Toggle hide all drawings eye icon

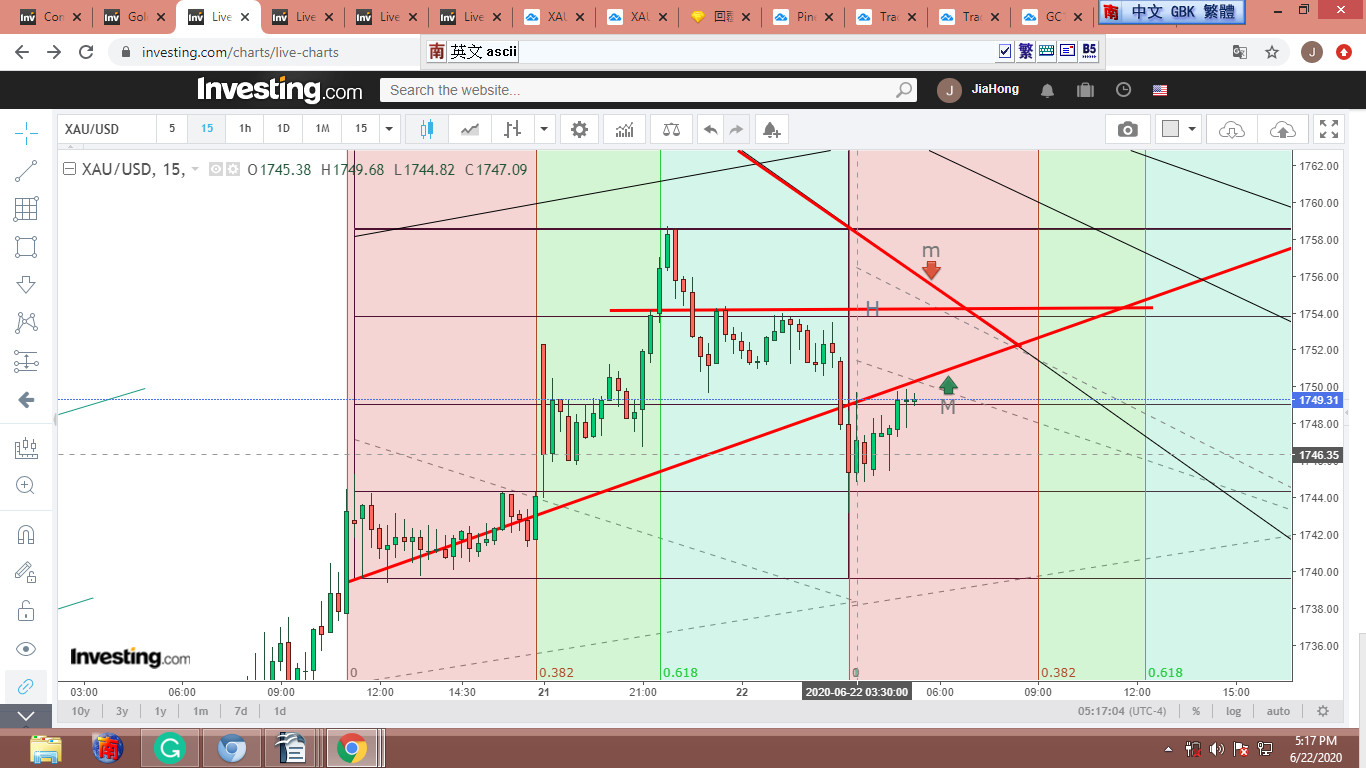click(x=26, y=648)
